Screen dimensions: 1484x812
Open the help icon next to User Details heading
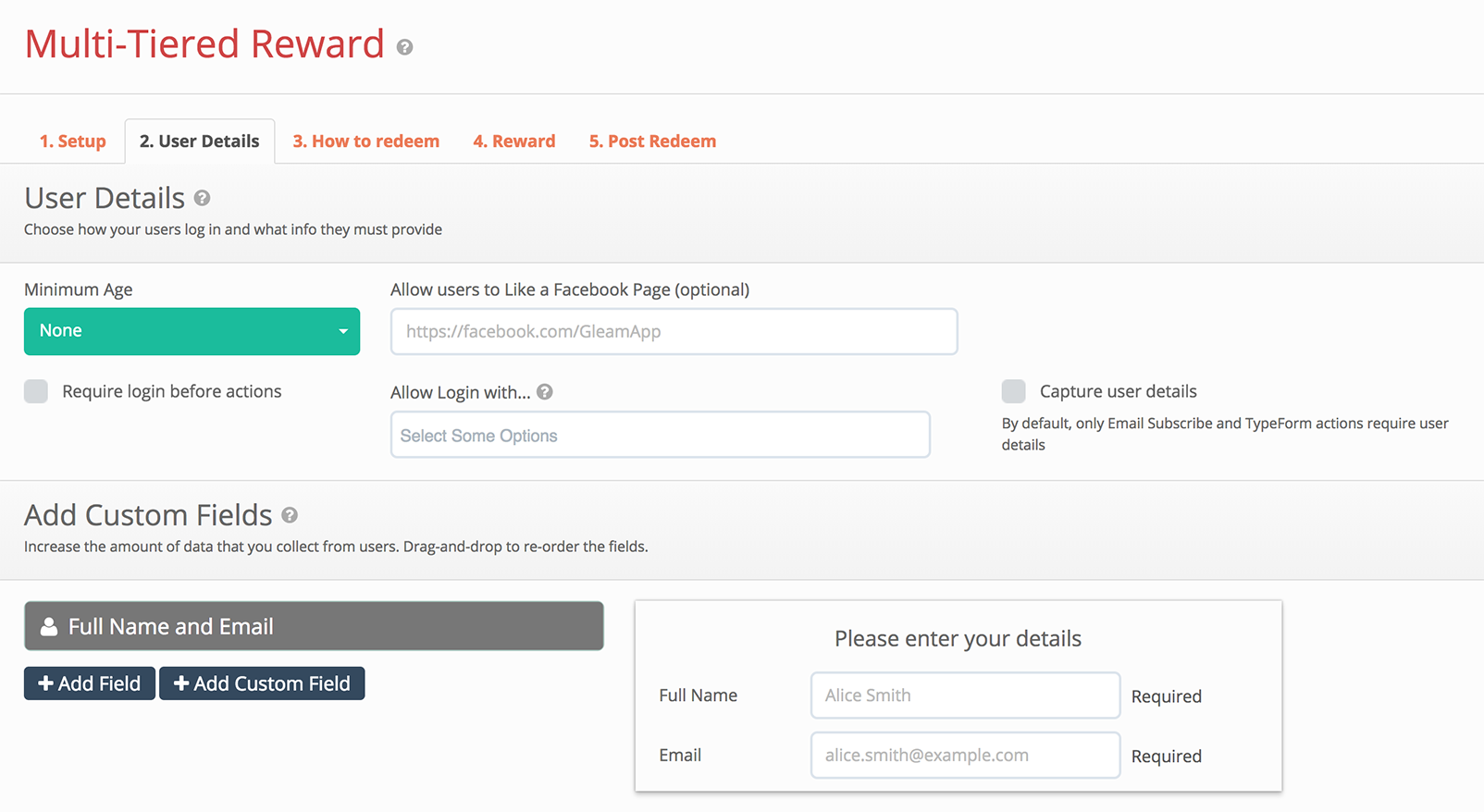click(x=202, y=198)
